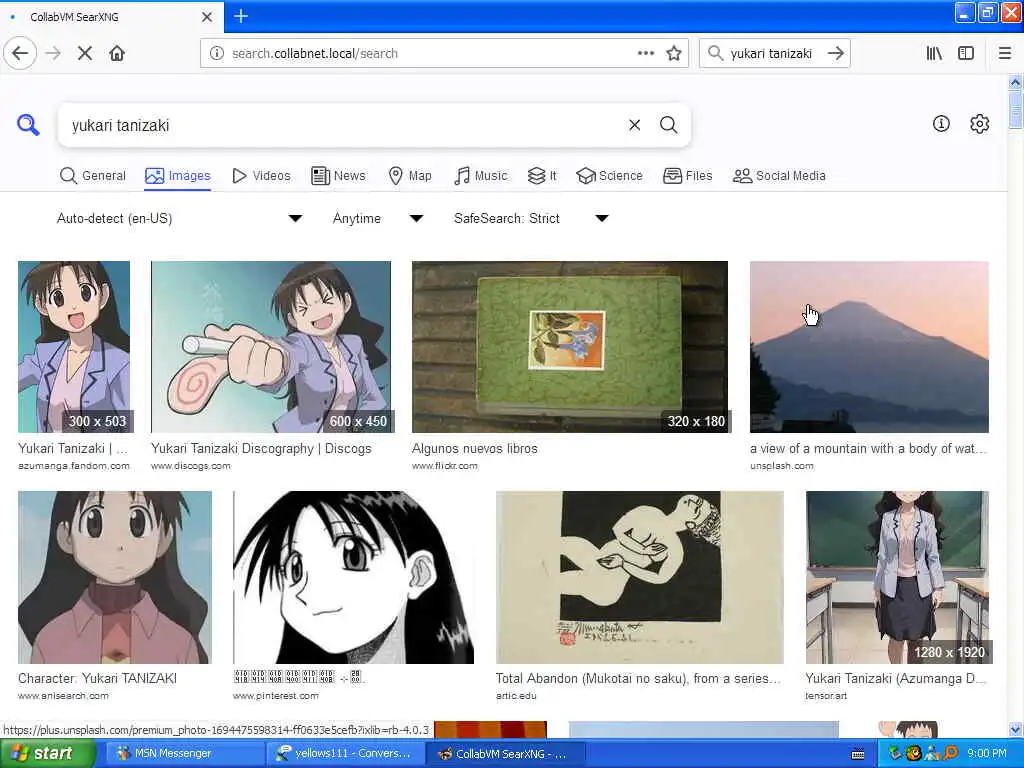Click the SearXNG magnifier logo
Viewport: 1024px width, 768px height.
click(28, 124)
